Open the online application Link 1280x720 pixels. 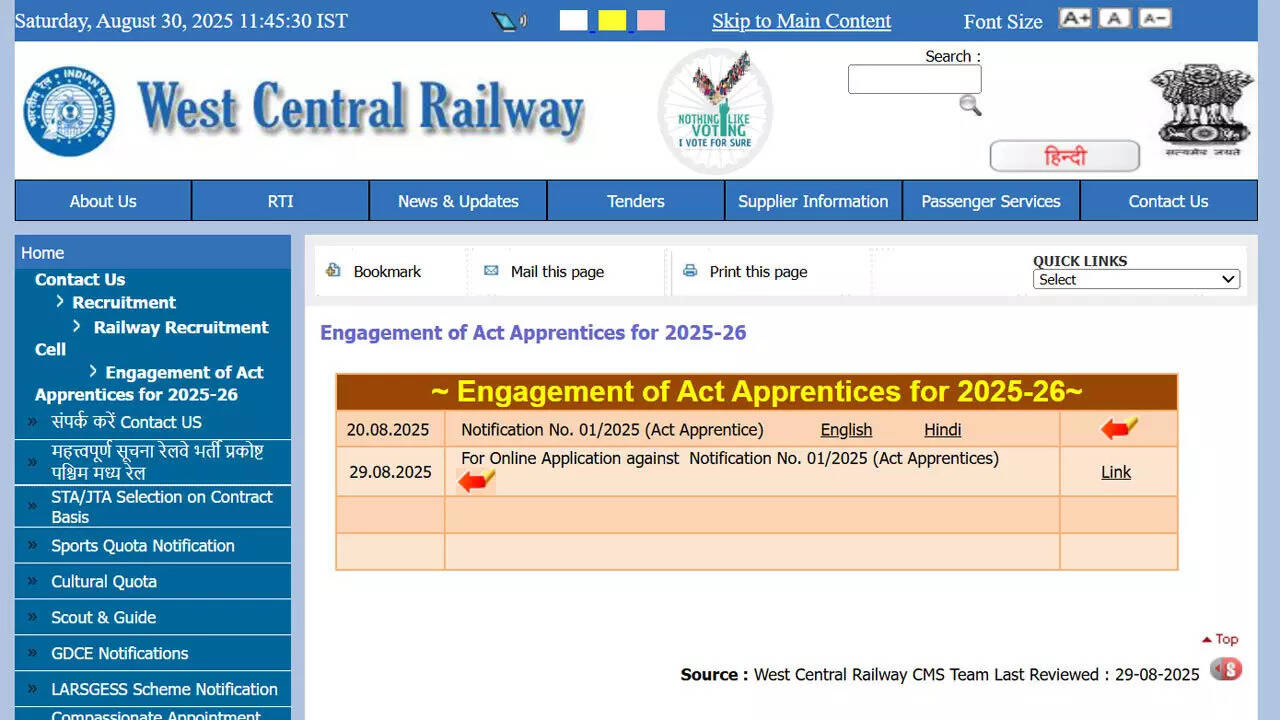click(1116, 472)
